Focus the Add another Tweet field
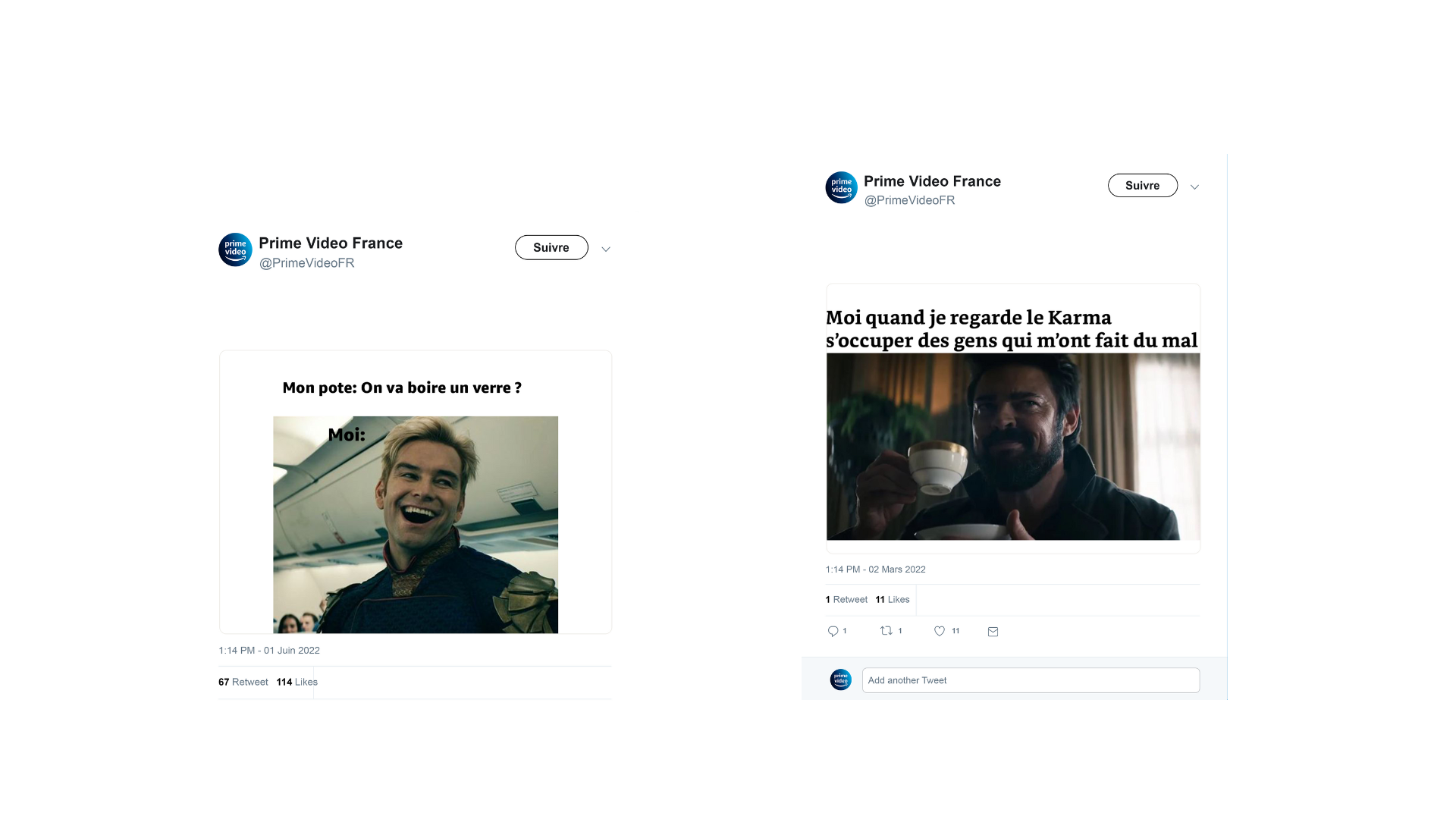The height and width of the screenshot is (819, 1456). [1031, 680]
